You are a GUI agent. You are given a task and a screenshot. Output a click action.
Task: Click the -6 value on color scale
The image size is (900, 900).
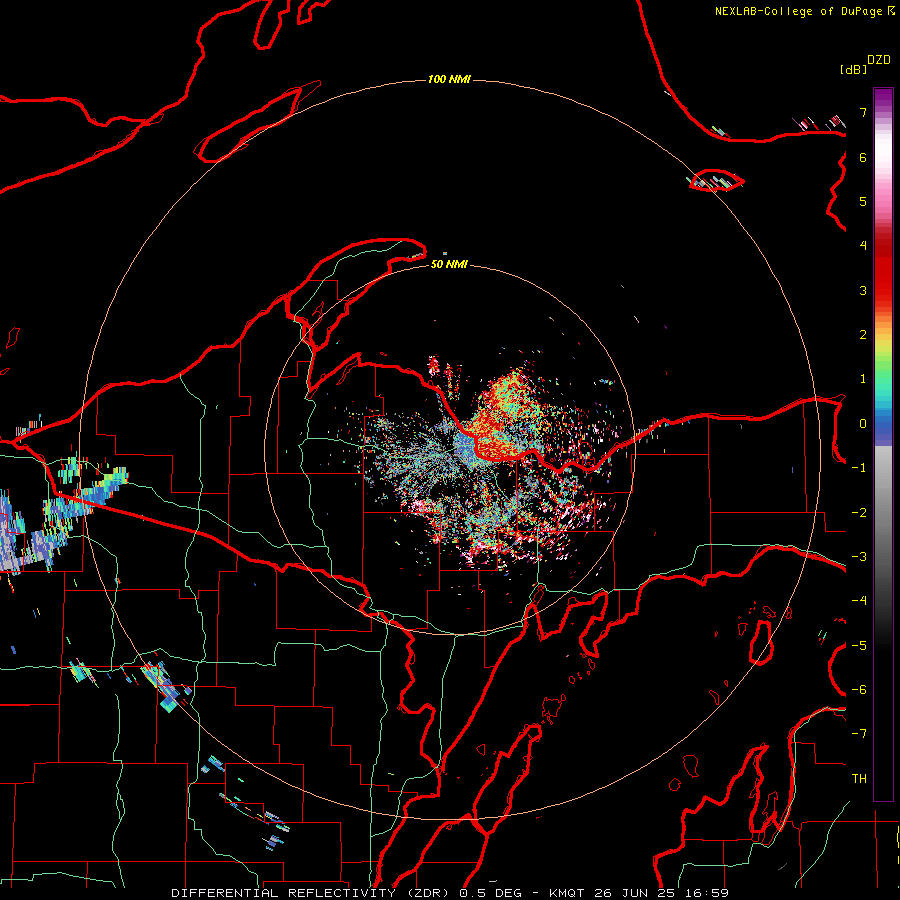pos(859,689)
